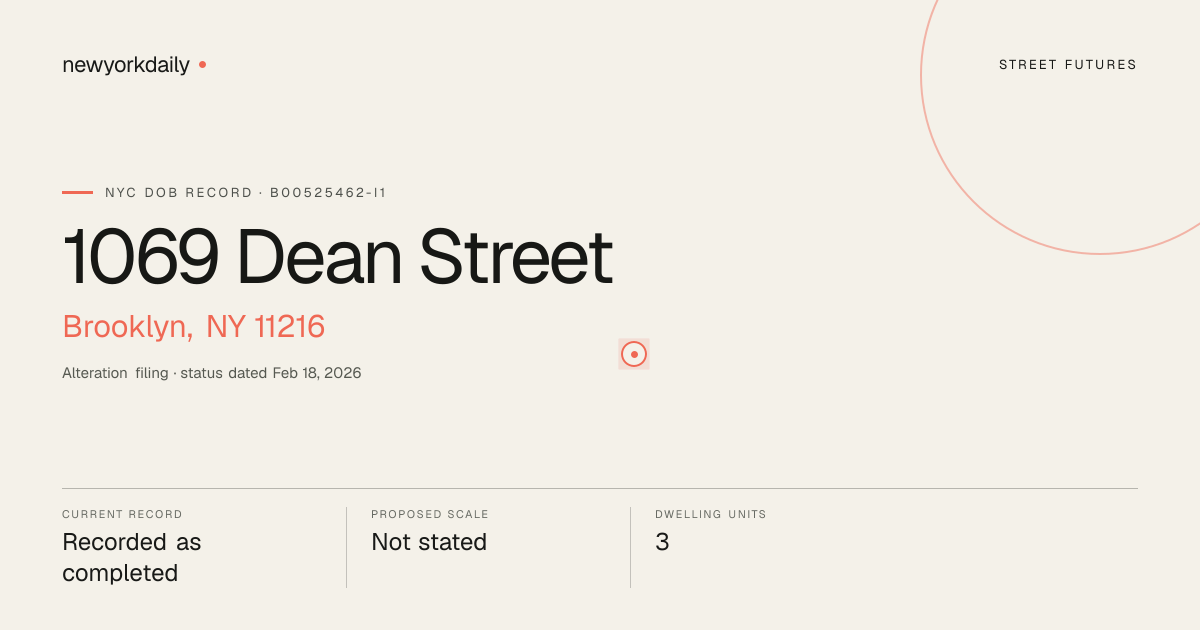Select the NYC DOB RECORD number text

(245, 192)
